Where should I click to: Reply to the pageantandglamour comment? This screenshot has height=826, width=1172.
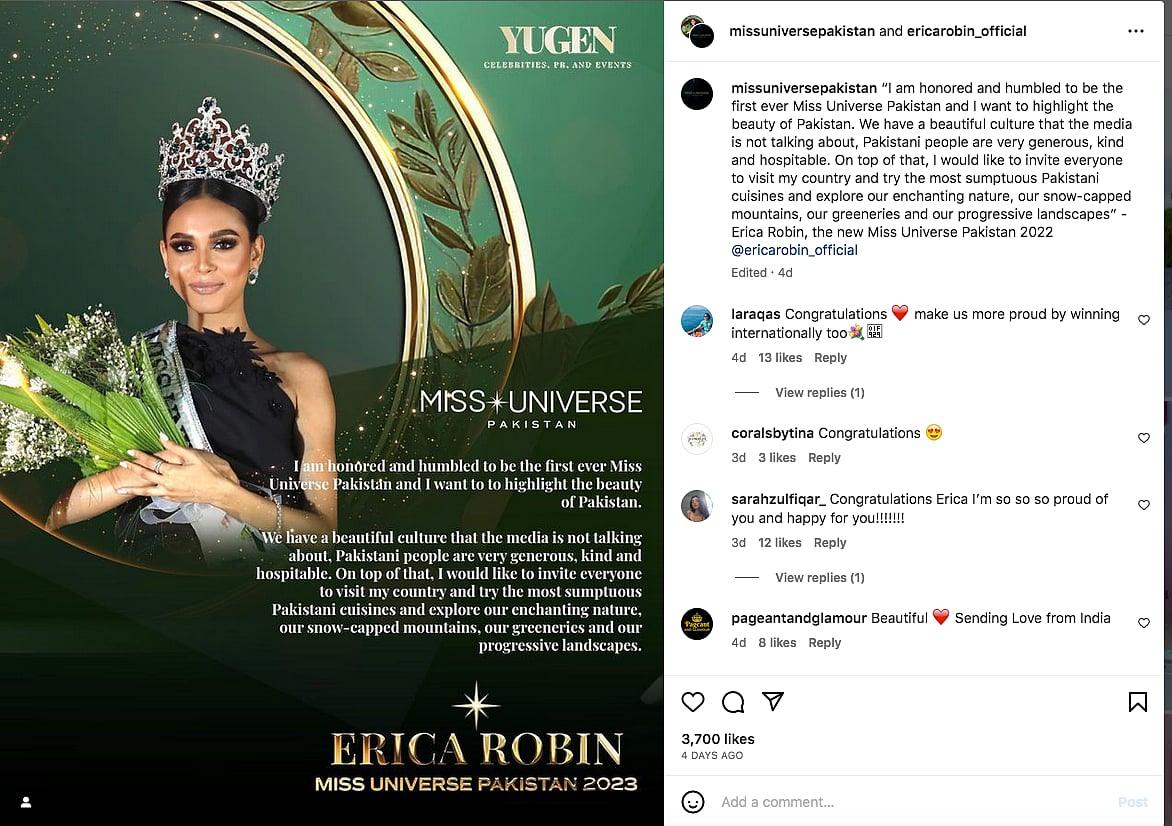coord(824,643)
